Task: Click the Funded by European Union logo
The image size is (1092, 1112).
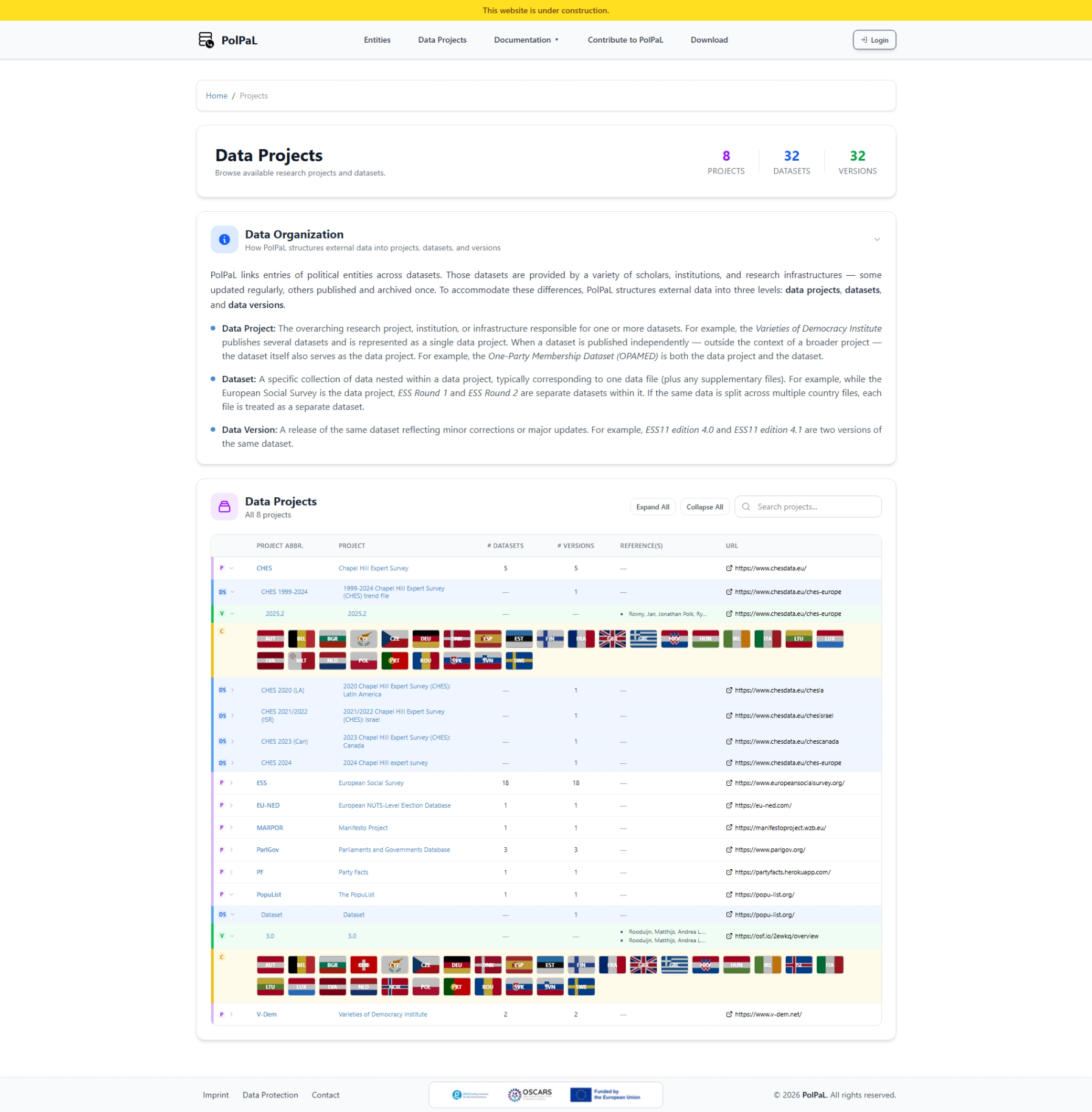Action: [605, 1094]
